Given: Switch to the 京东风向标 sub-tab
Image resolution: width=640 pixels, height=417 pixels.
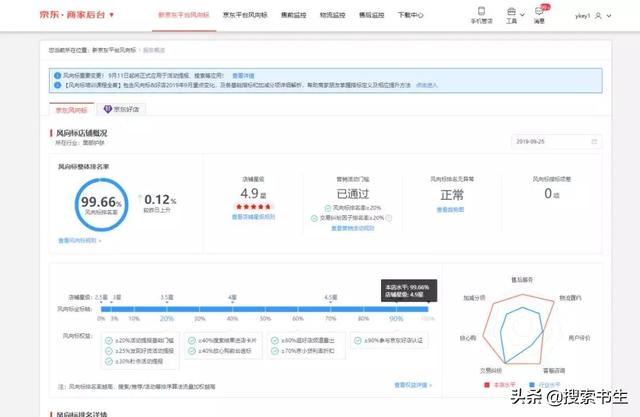Looking at the screenshot, I should pos(71,110).
